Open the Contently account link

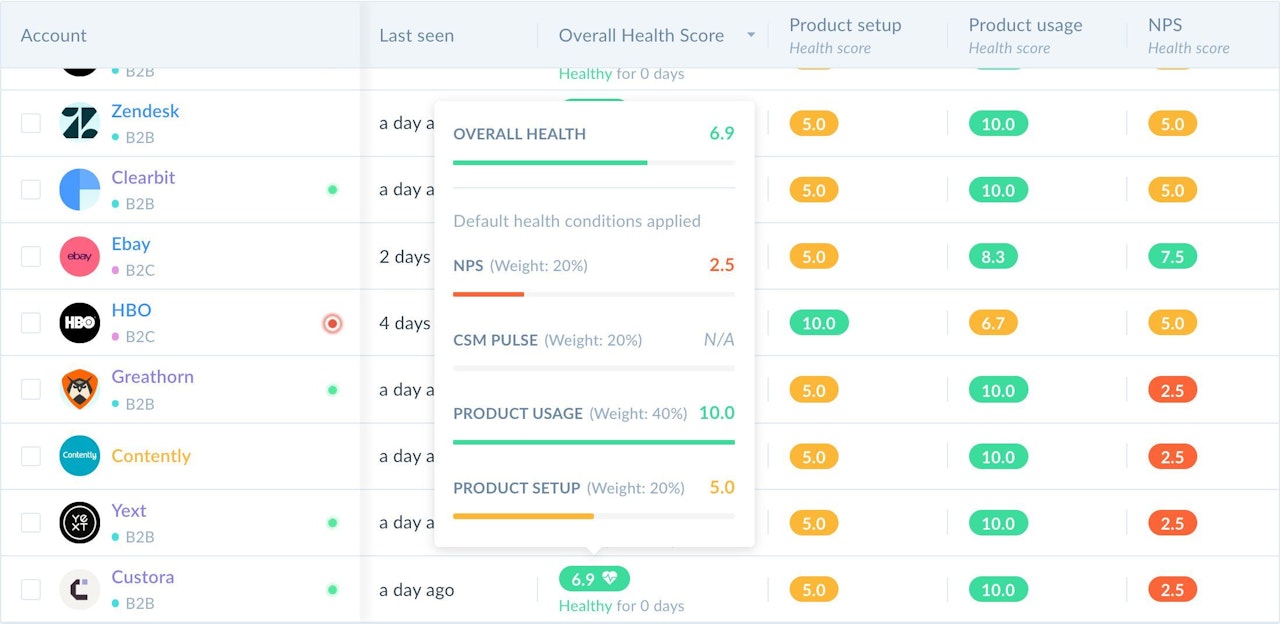[151, 456]
